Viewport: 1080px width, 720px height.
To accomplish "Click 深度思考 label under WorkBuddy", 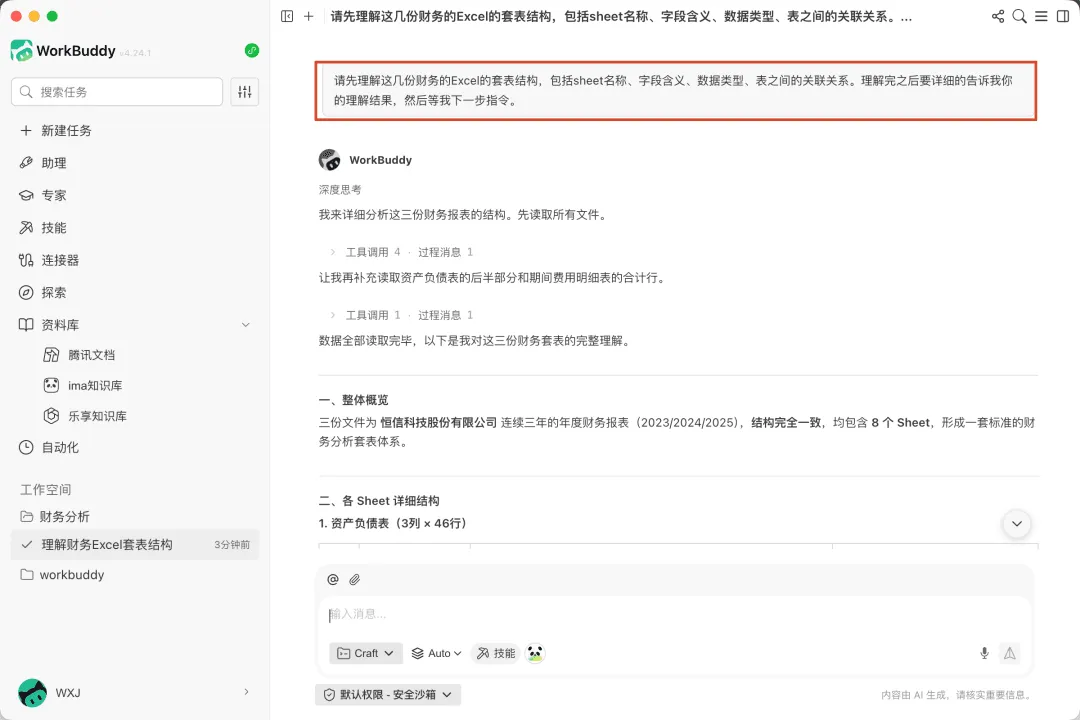I will pos(340,189).
